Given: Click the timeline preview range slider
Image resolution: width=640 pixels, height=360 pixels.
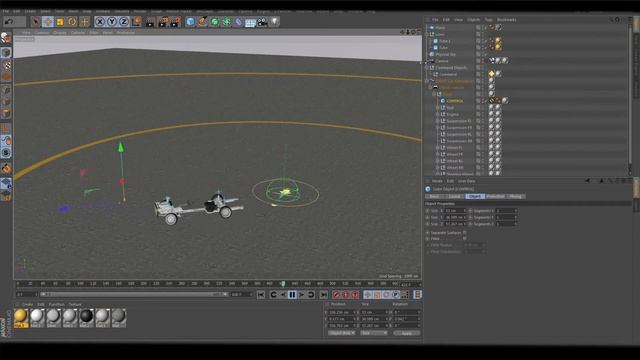Looking at the screenshot, I should [x=134, y=294].
